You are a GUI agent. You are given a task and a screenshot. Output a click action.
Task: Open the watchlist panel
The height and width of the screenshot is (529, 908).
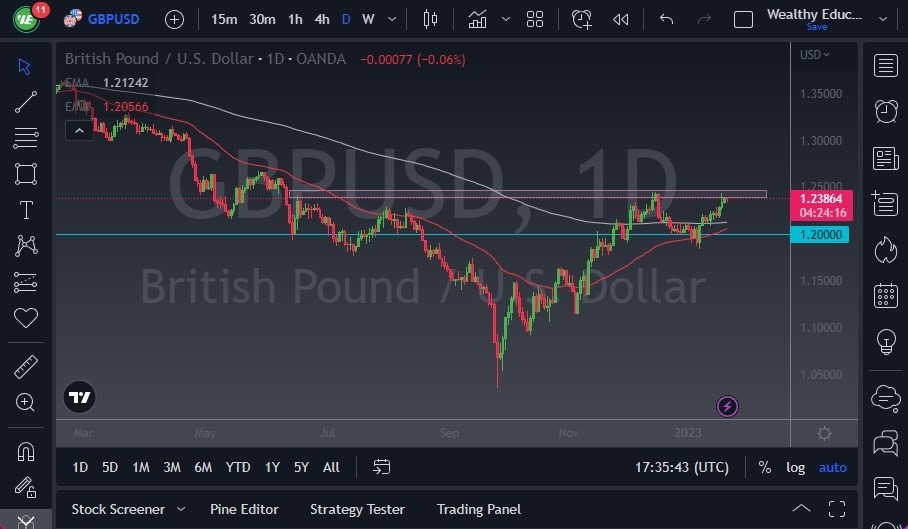click(885, 65)
